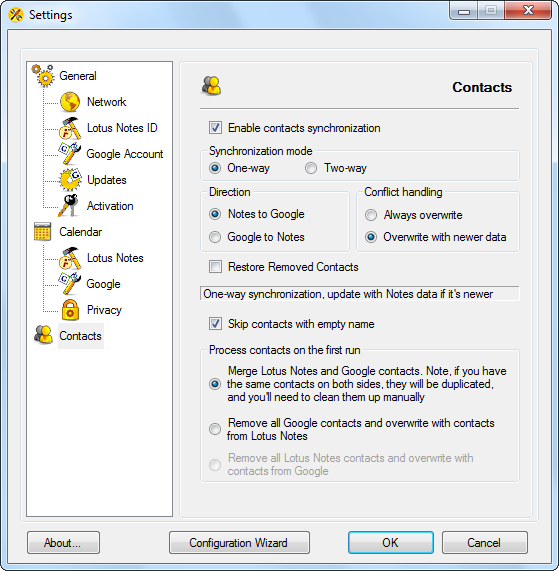Click the Network globe icon
559x571 pixels.
point(70,102)
